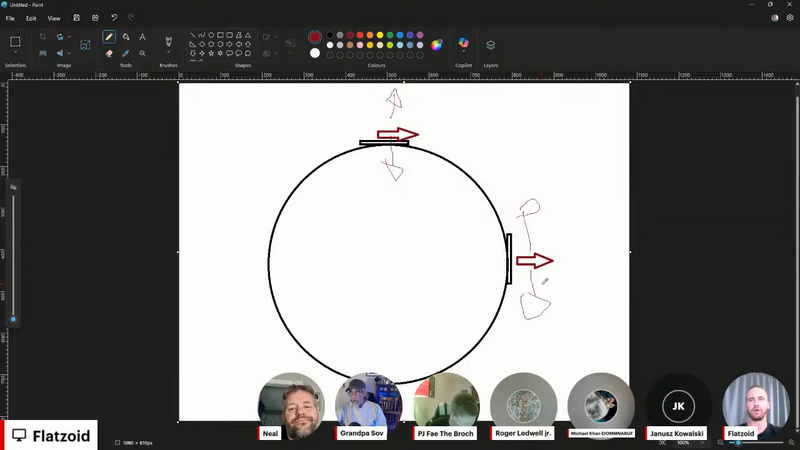Viewport: 800px width, 450px height.
Task: Select Colour 2 white swatch
Action: pyautogui.click(x=315, y=53)
